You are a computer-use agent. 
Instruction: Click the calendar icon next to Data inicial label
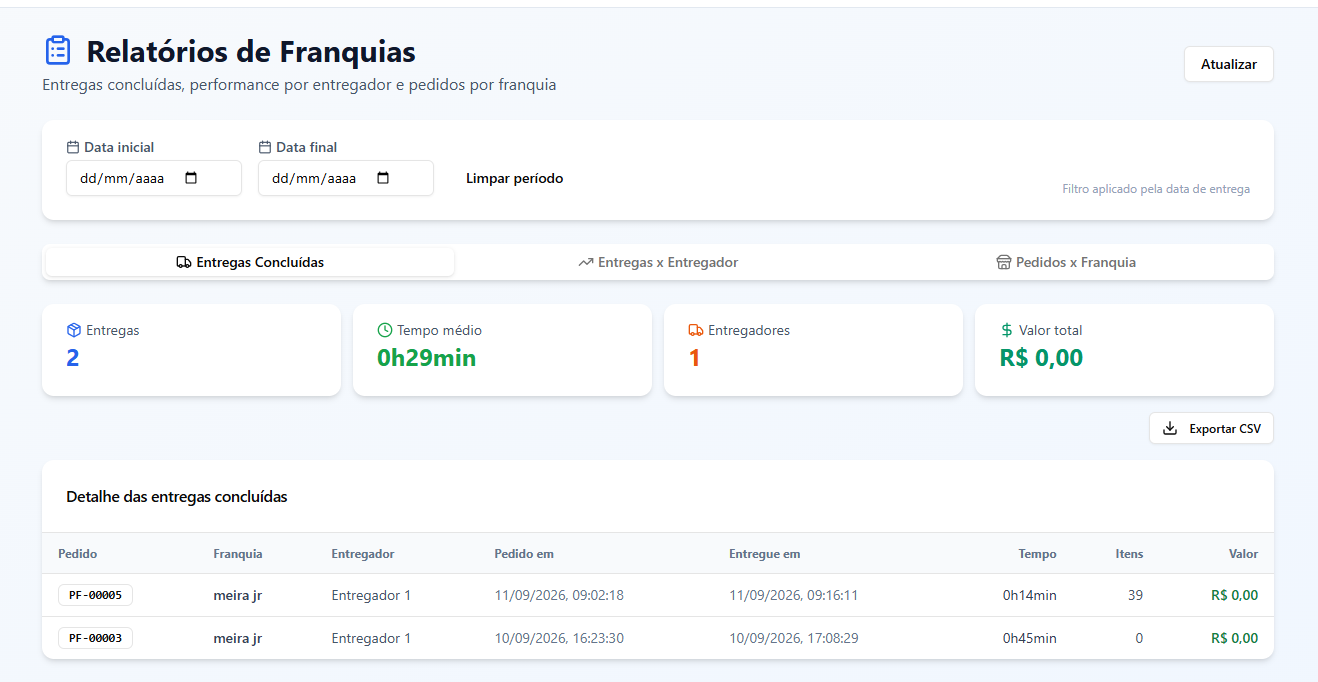tap(72, 147)
